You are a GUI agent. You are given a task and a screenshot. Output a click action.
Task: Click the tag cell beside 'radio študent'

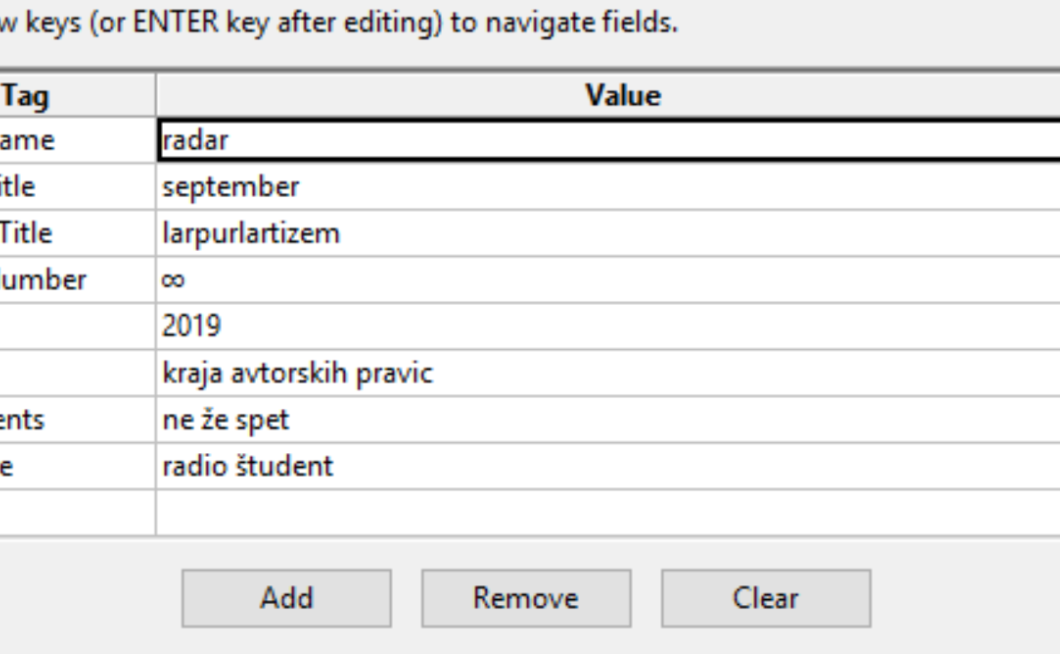(x=76, y=466)
